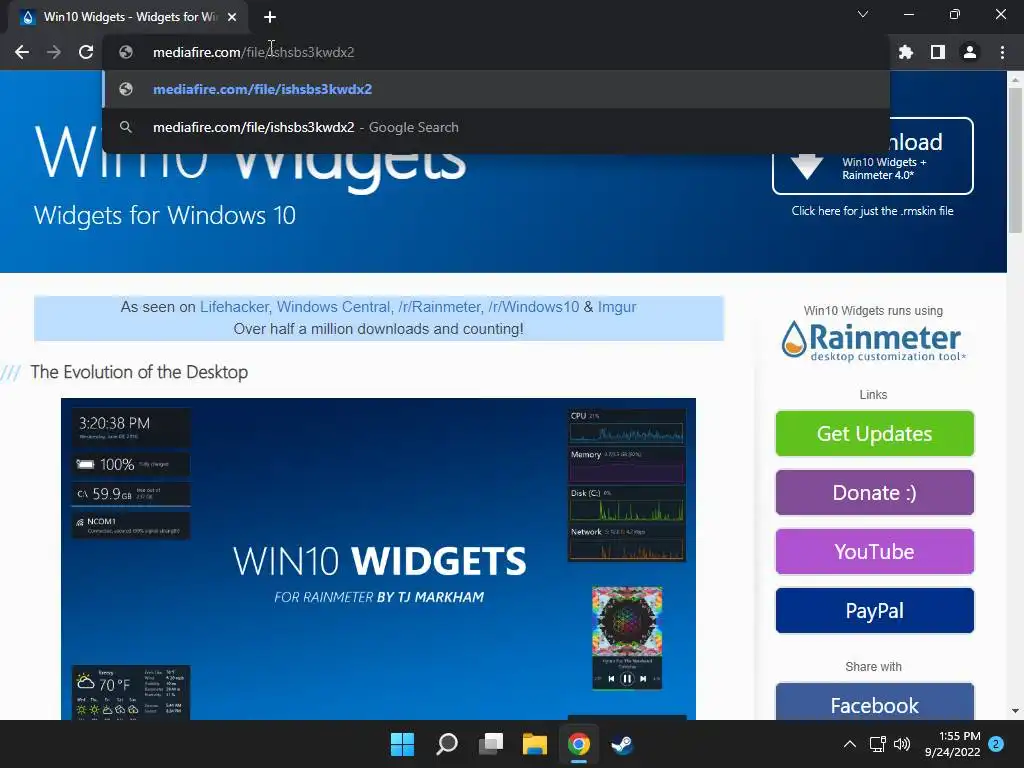This screenshot has width=1024, height=768.
Task: Open the Imgur link
Action: point(616,307)
